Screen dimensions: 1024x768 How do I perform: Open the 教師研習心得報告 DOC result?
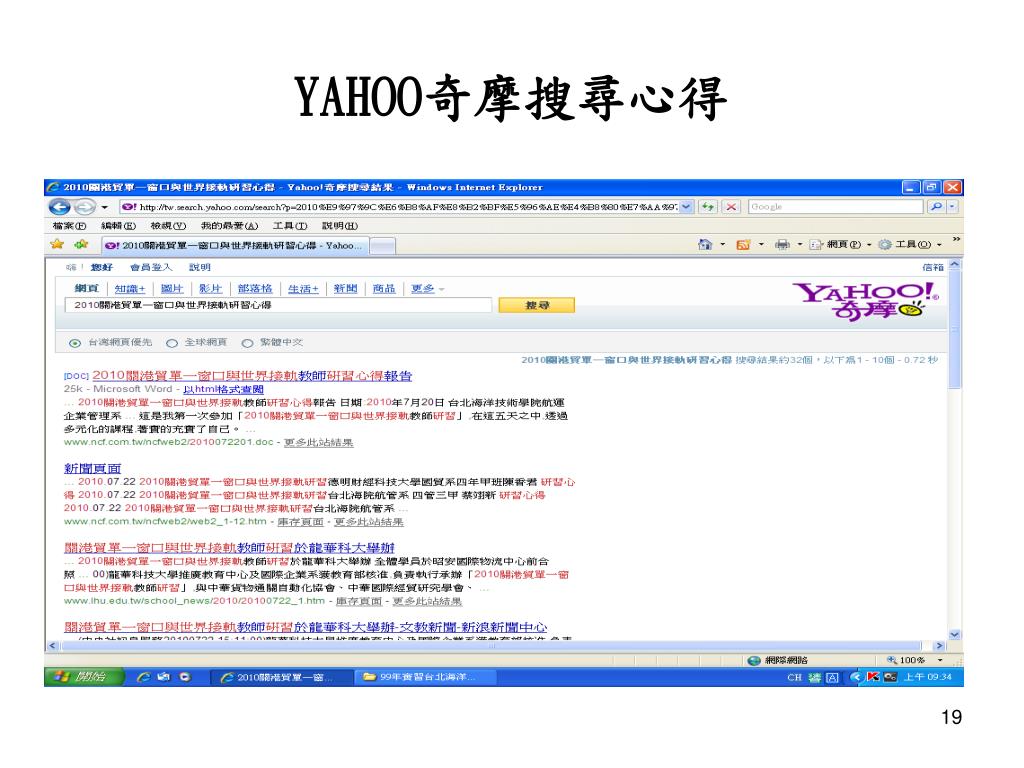252,376
